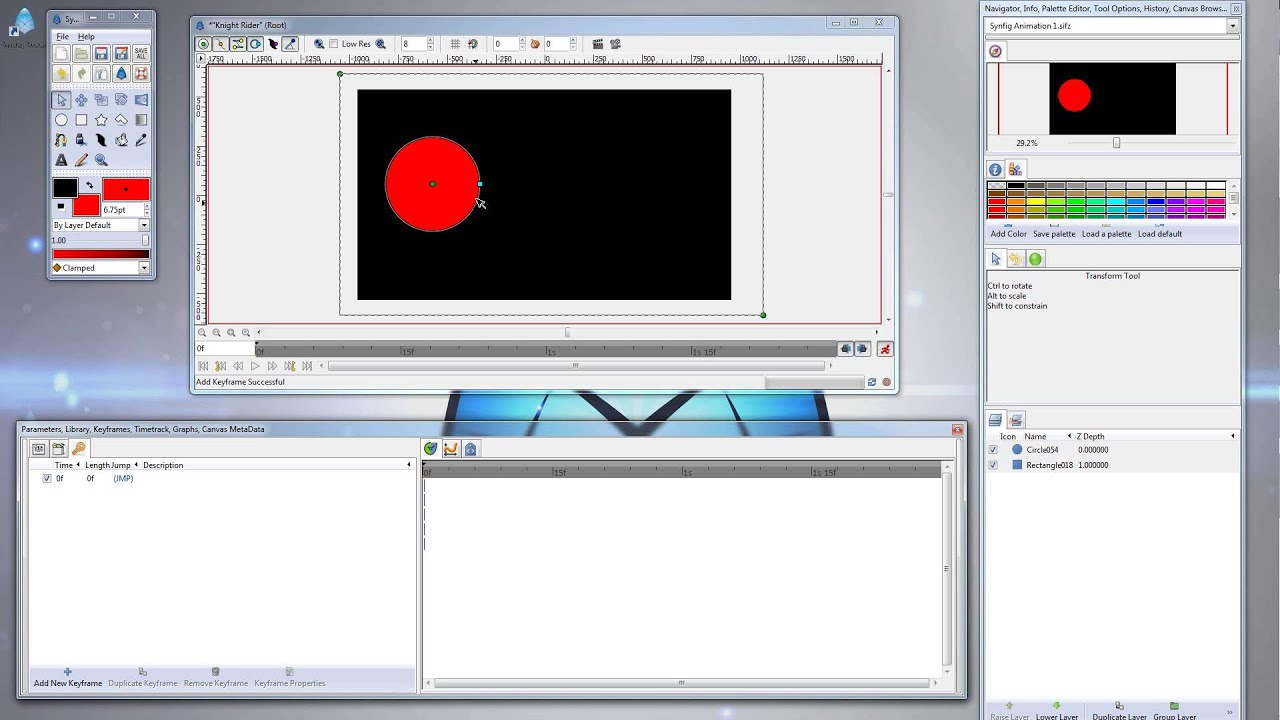
Task: Jump to next keyframe button
Action: 289,366
